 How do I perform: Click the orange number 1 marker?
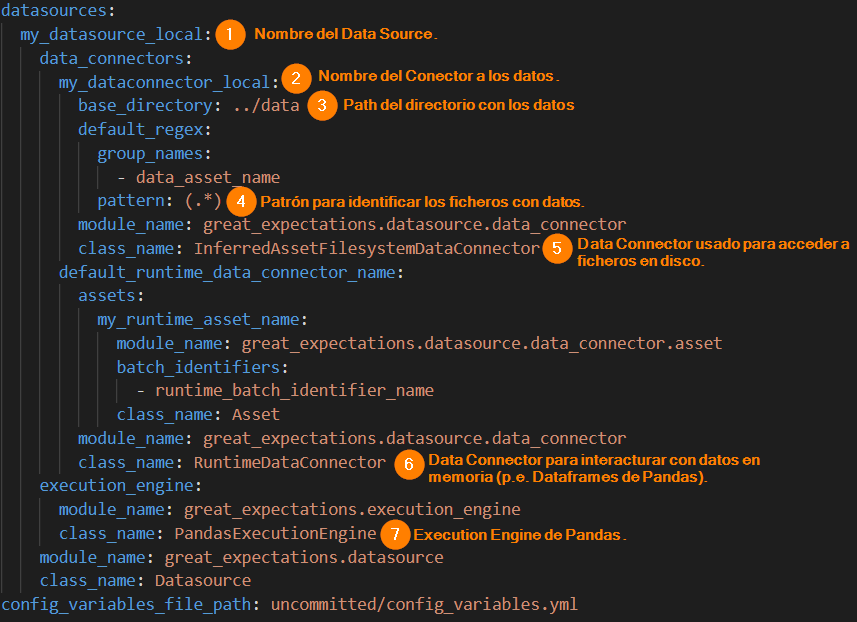point(230,34)
